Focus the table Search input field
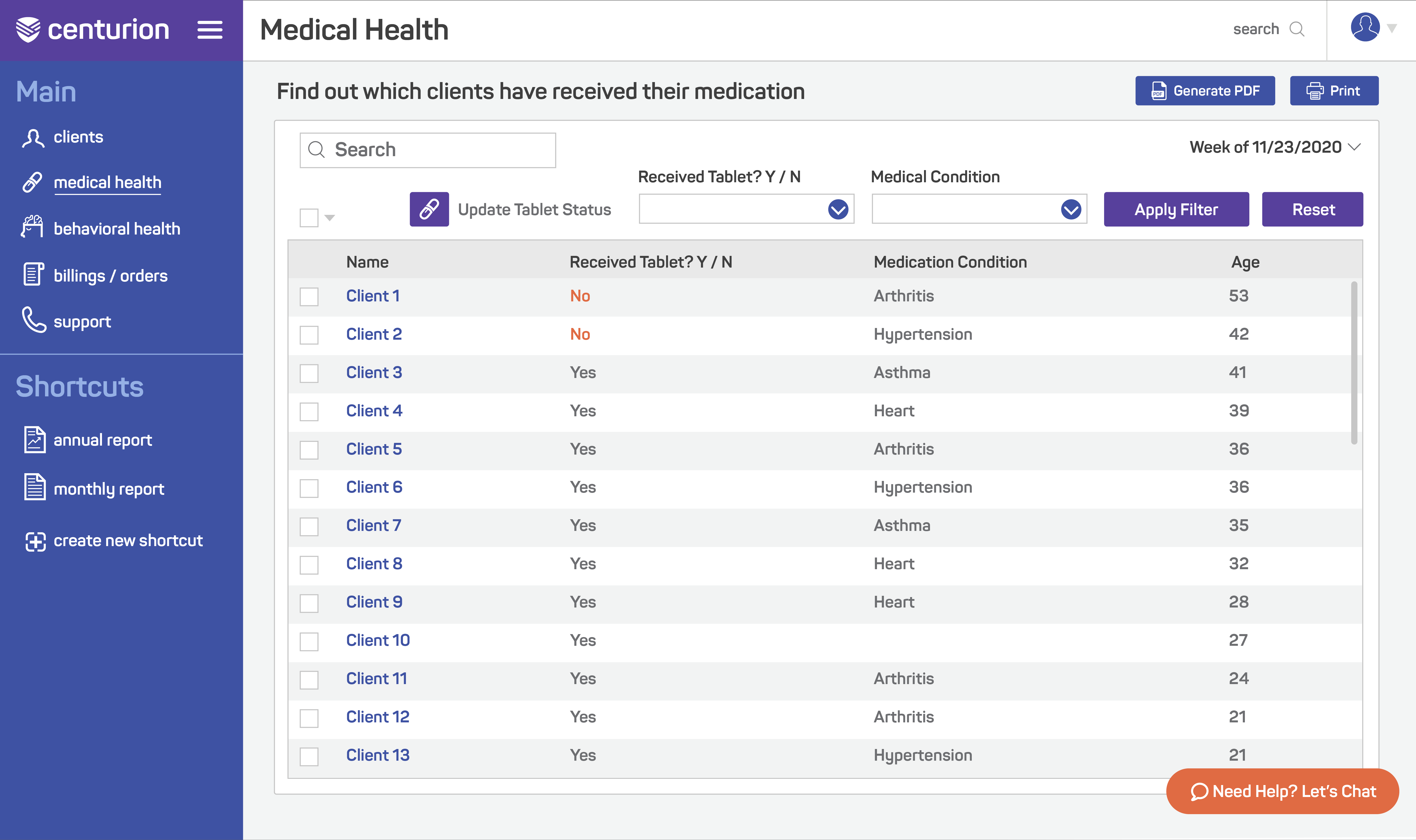The width and height of the screenshot is (1416, 840). (428, 150)
